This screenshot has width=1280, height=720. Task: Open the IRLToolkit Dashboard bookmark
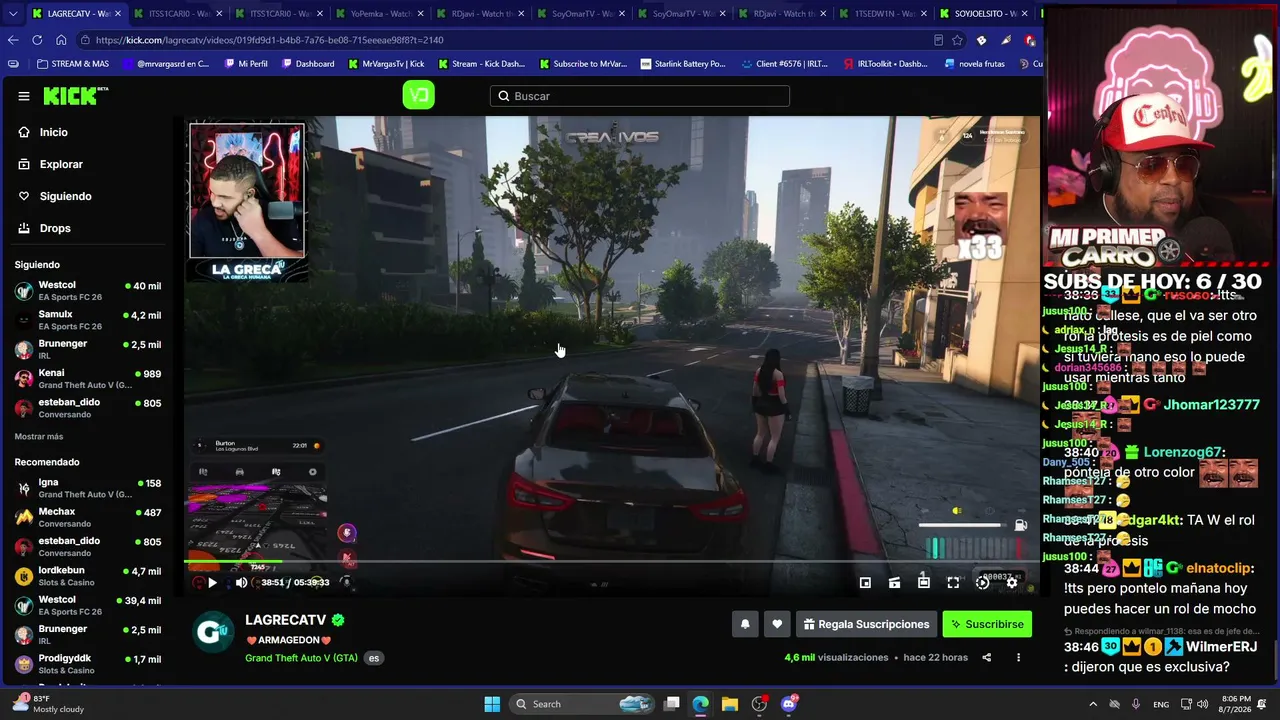pyautogui.click(x=885, y=64)
